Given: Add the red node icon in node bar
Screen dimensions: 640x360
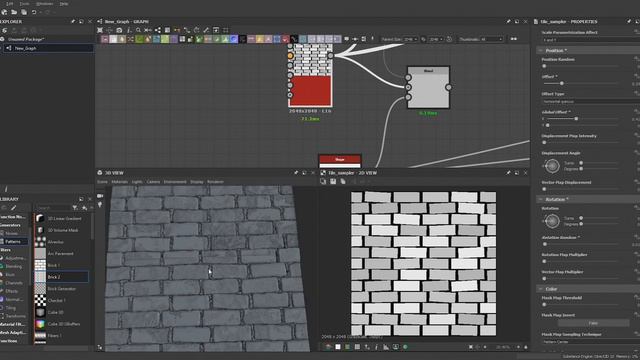Looking at the screenshot, I should coord(285,39).
